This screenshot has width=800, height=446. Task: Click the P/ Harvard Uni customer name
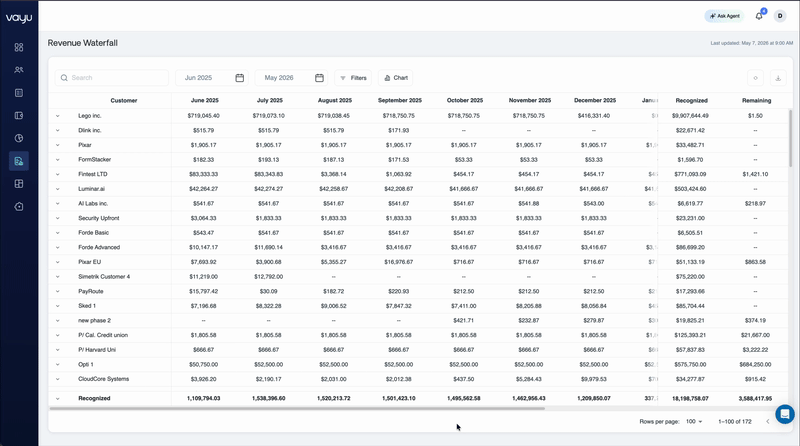(97, 350)
